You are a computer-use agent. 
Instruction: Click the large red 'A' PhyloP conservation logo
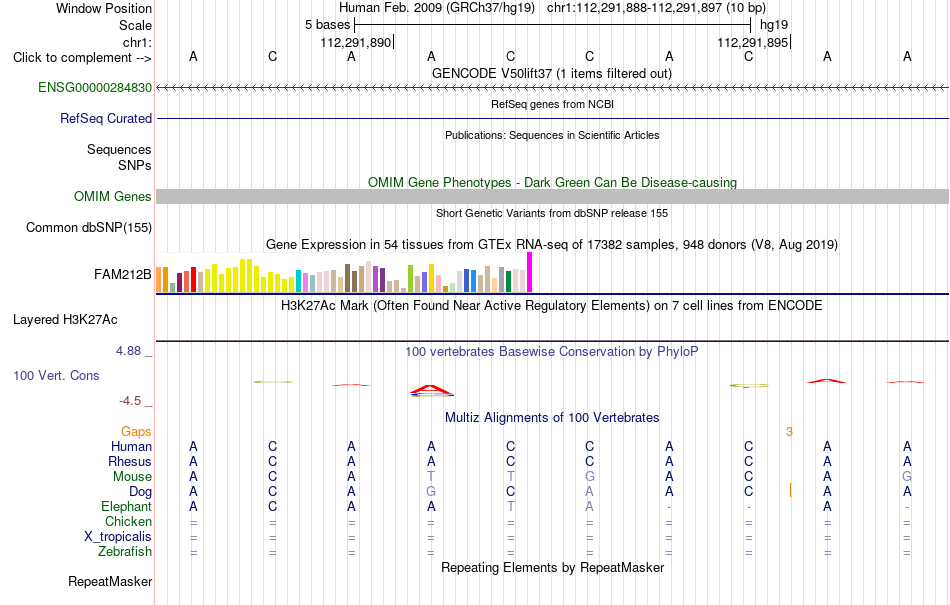click(431, 391)
